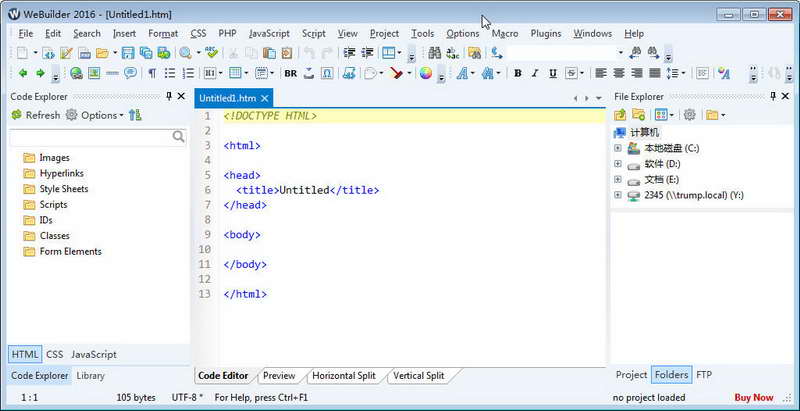This screenshot has width=800, height=411.
Task: Open the color wheel picker icon
Action: click(x=426, y=73)
